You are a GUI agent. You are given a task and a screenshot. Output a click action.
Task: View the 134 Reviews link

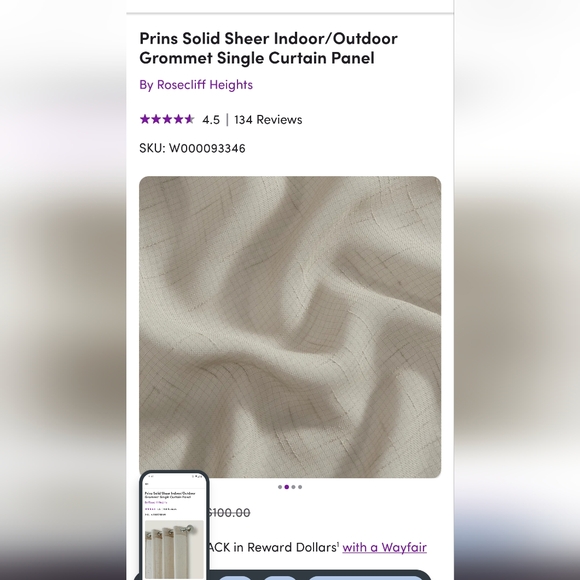[268, 119]
